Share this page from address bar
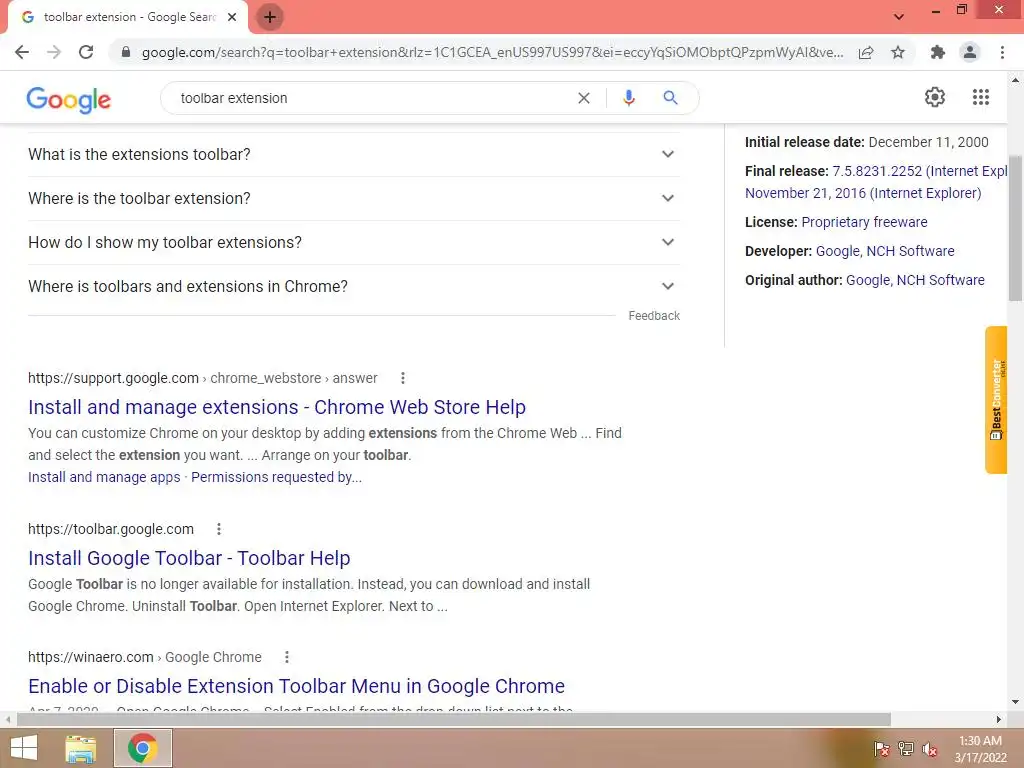 point(866,52)
